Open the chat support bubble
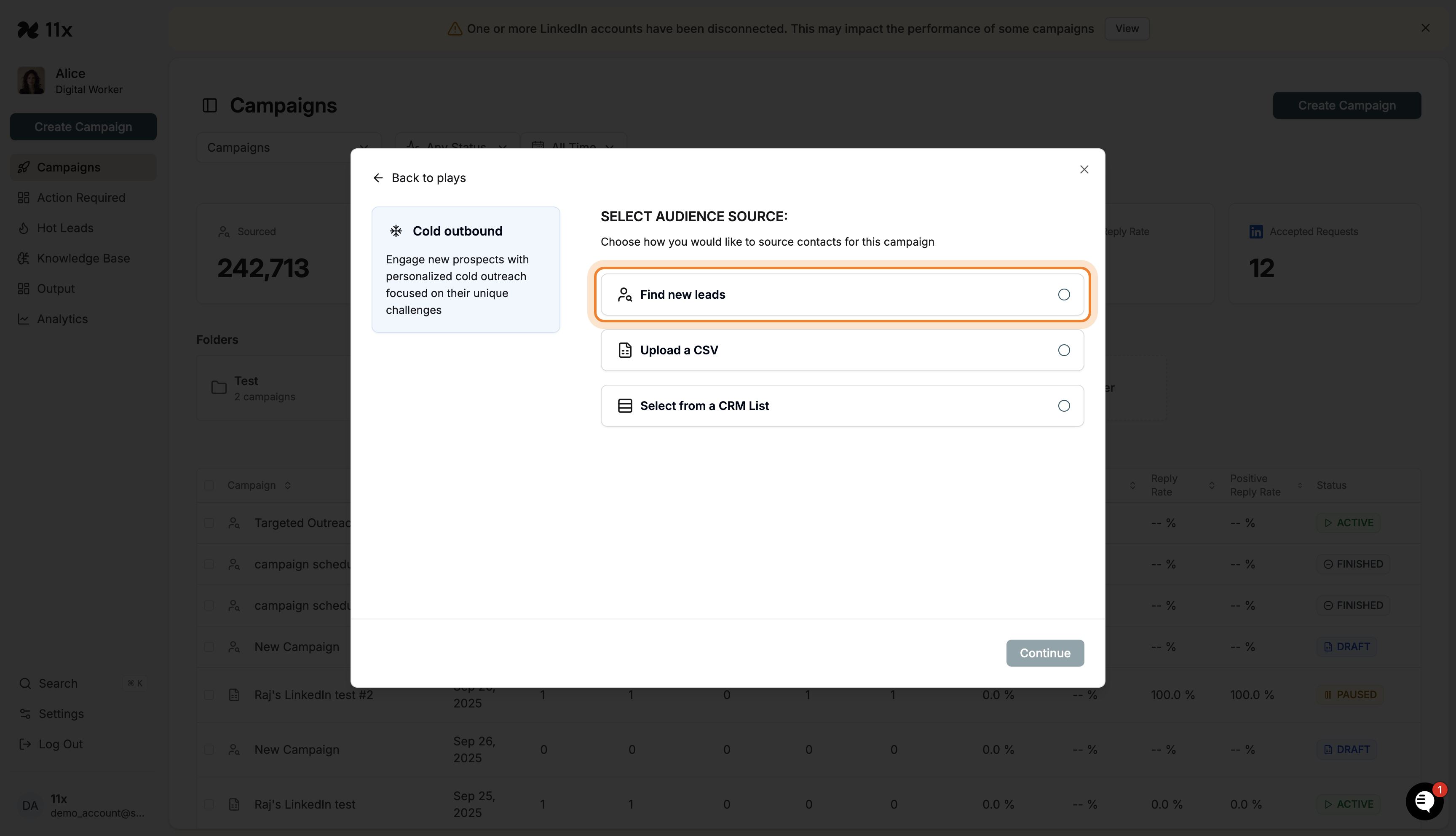Viewport: 1456px width, 836px height. 1424,801
